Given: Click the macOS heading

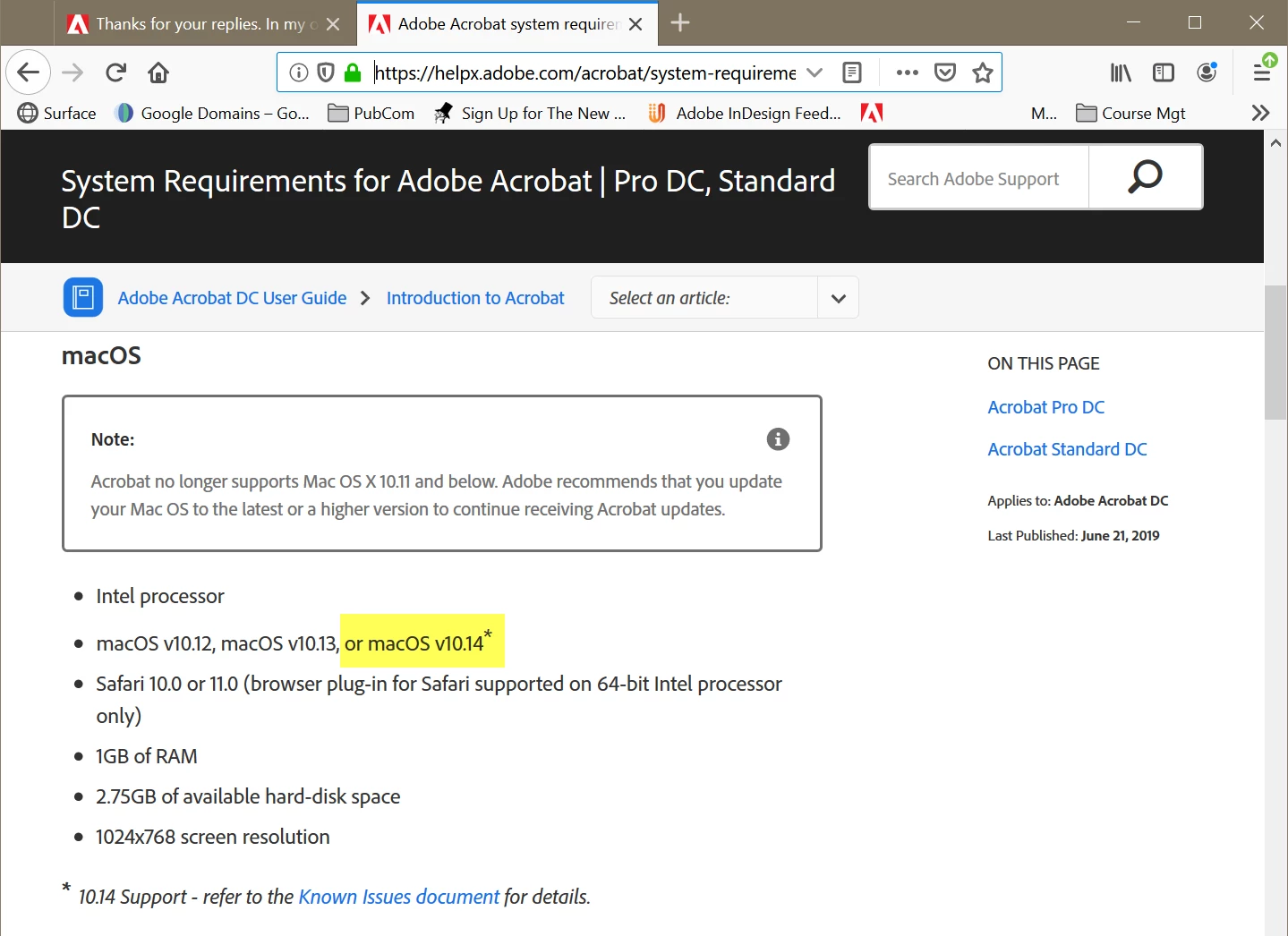Looking at the screenshot, I should pyautogui.click(x=101, y=356).
